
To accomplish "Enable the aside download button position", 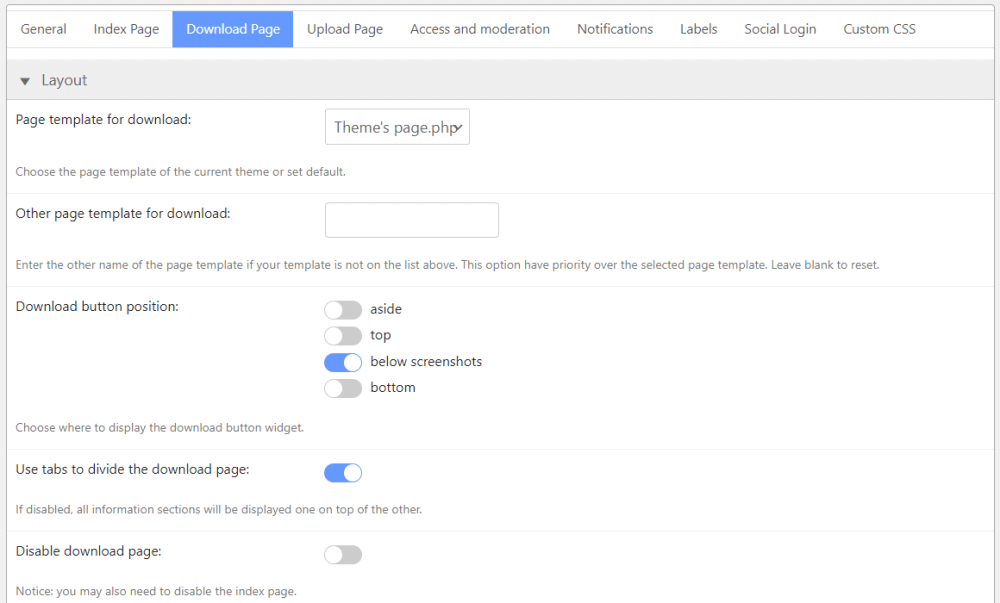I will 343,310.
